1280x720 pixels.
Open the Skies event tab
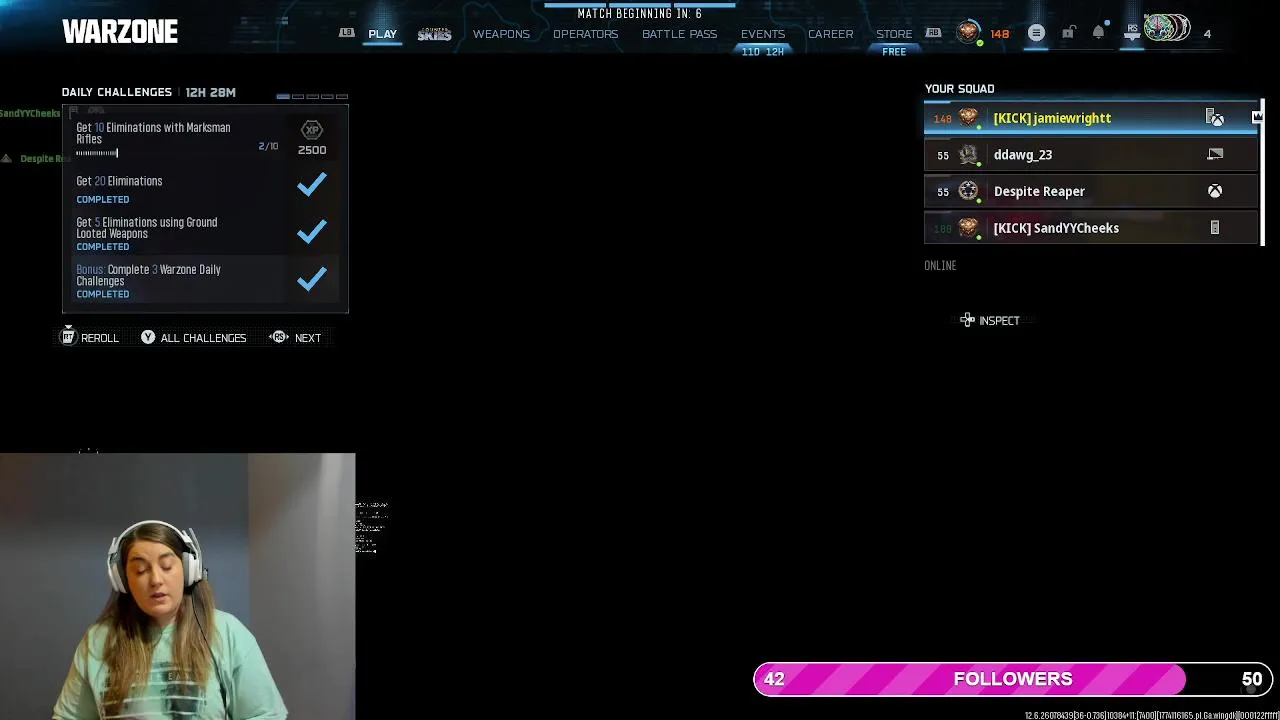[434, 34]
